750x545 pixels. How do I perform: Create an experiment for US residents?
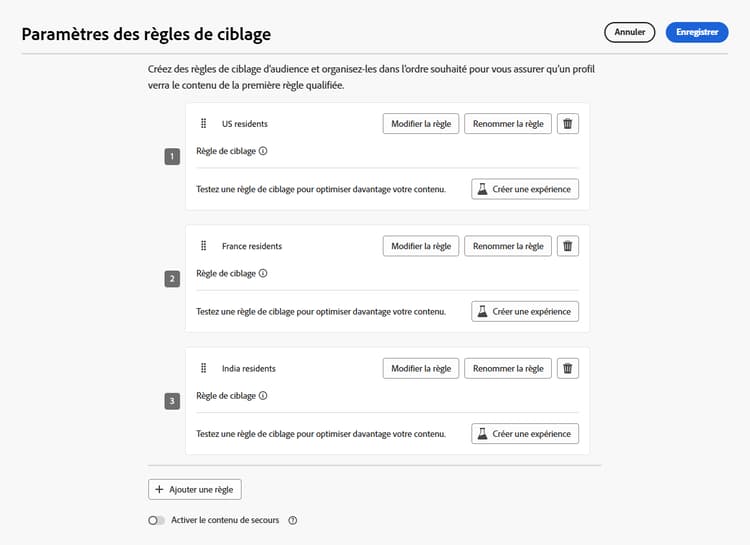525,189
